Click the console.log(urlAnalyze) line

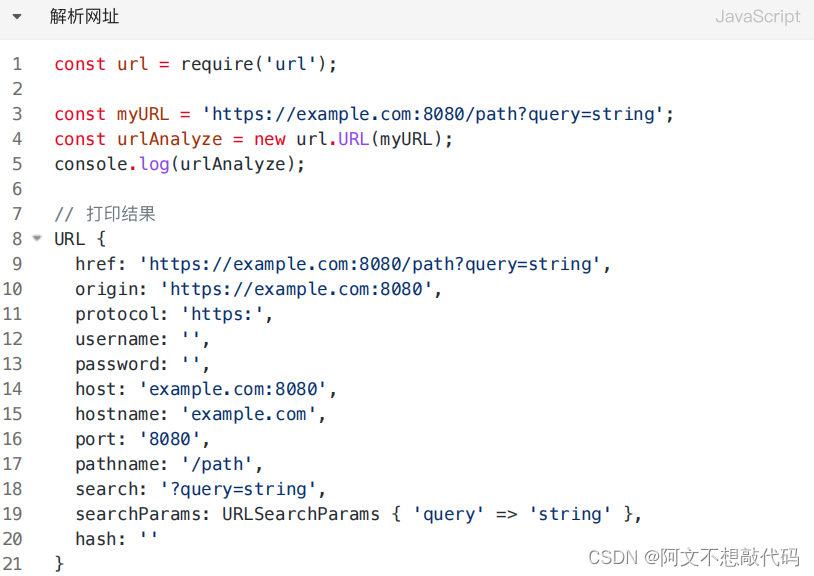[x=180, y=163]
